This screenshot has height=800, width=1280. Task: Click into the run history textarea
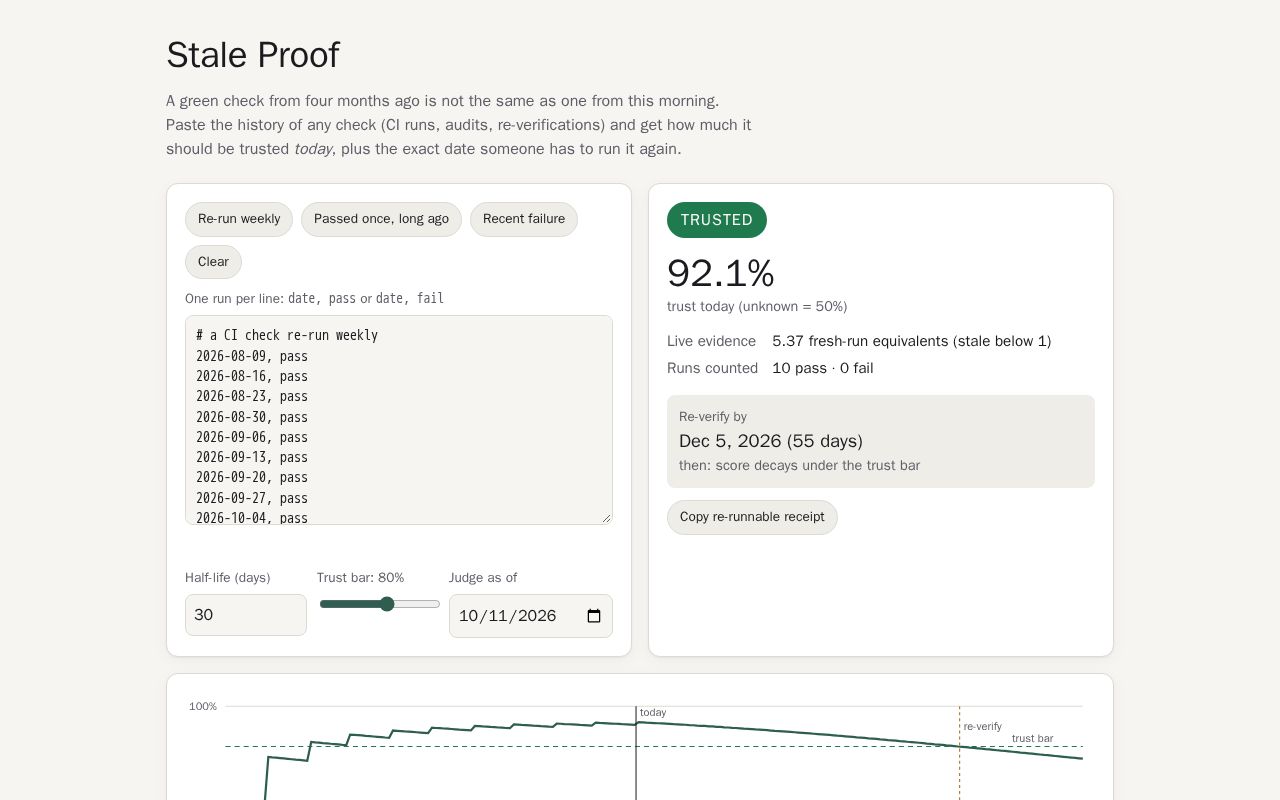pos(399,420)
